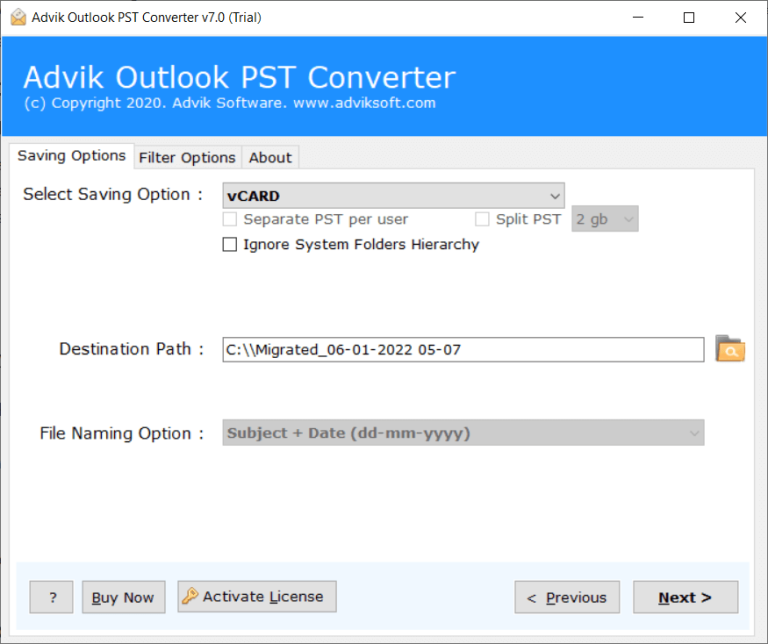Open the About tab
The height and width of the screenshot is (644, 768).
tap(270, 157)
